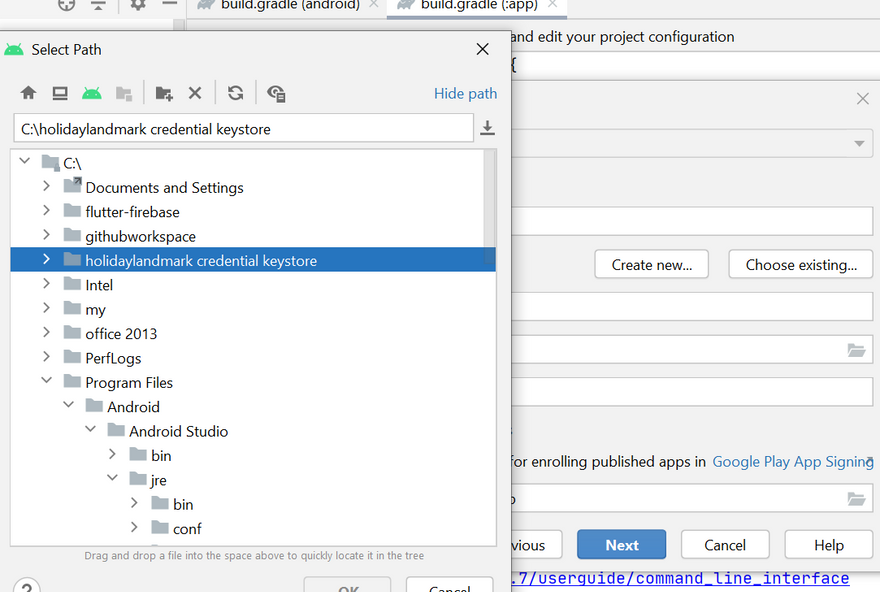Click the Choose existing... button

click(x=800, y=264)
